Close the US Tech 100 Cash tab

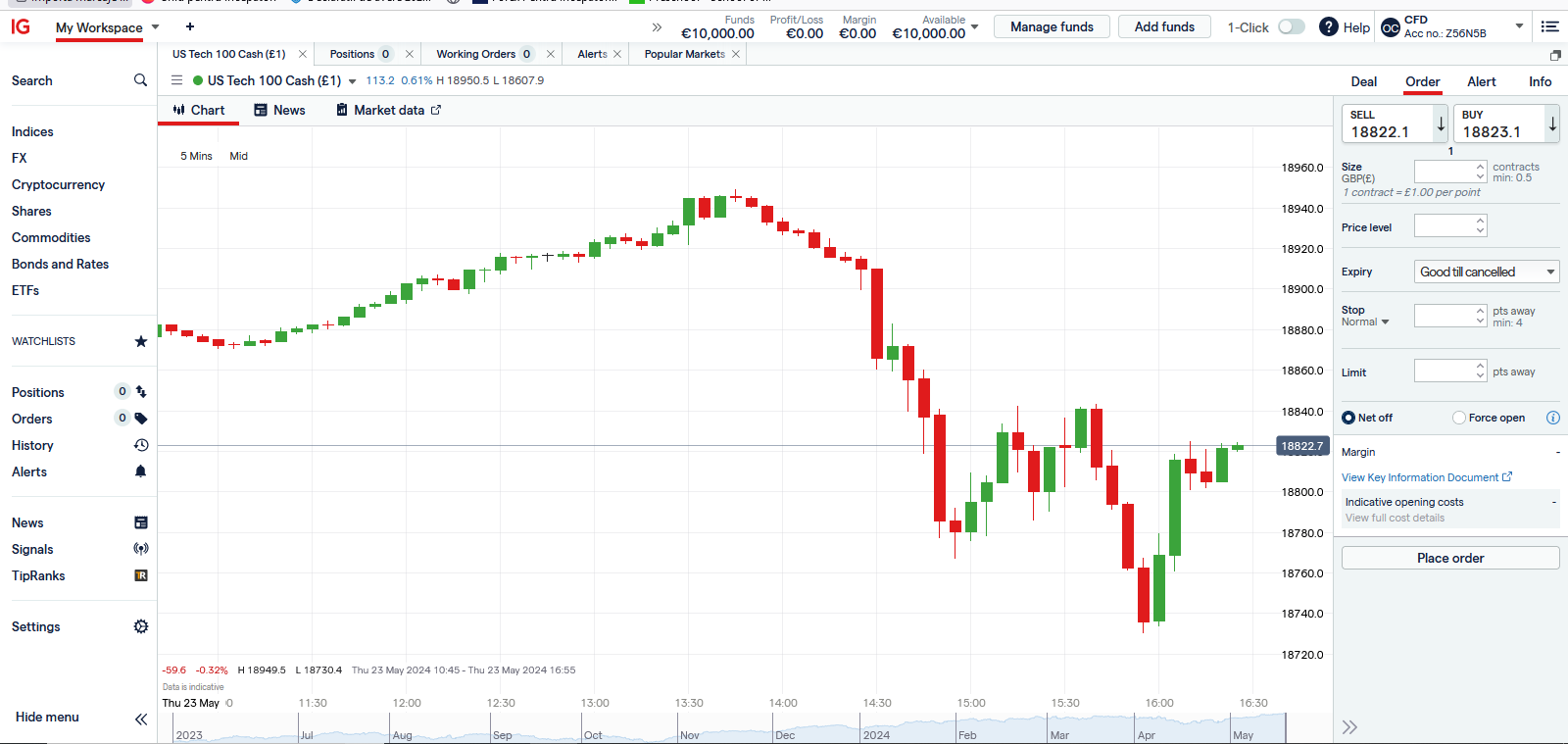click(303, 54)
